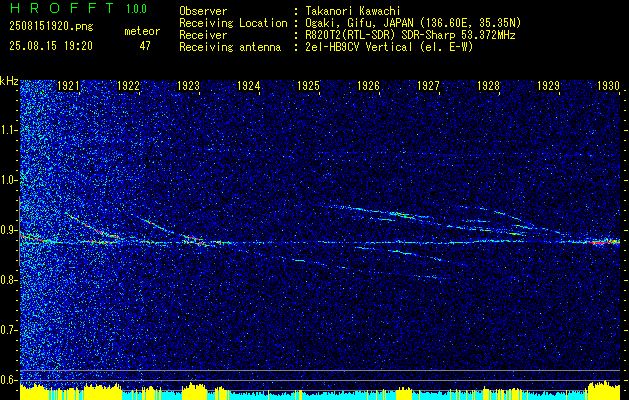Click the red echo trace near 1923

click(x=195, y=240)
